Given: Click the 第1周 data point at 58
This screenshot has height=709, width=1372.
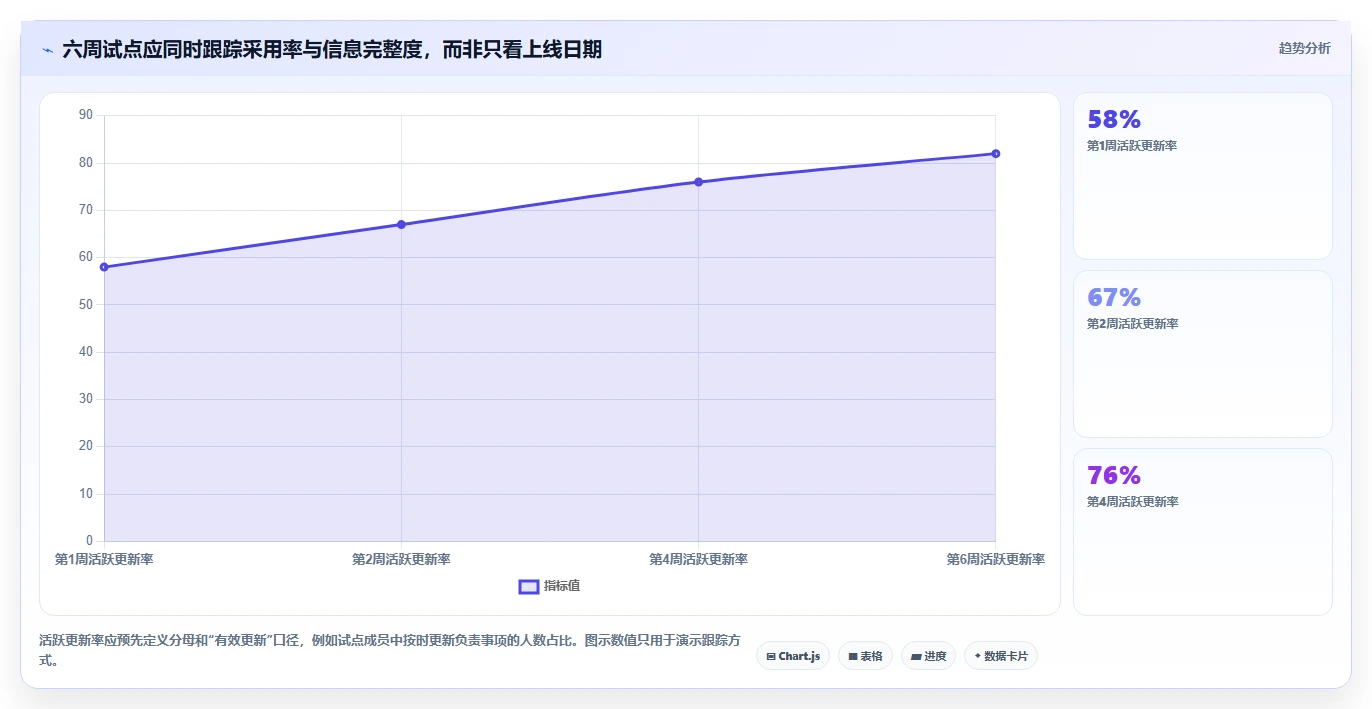Looking at the screenshot, I should pos(104,267).
